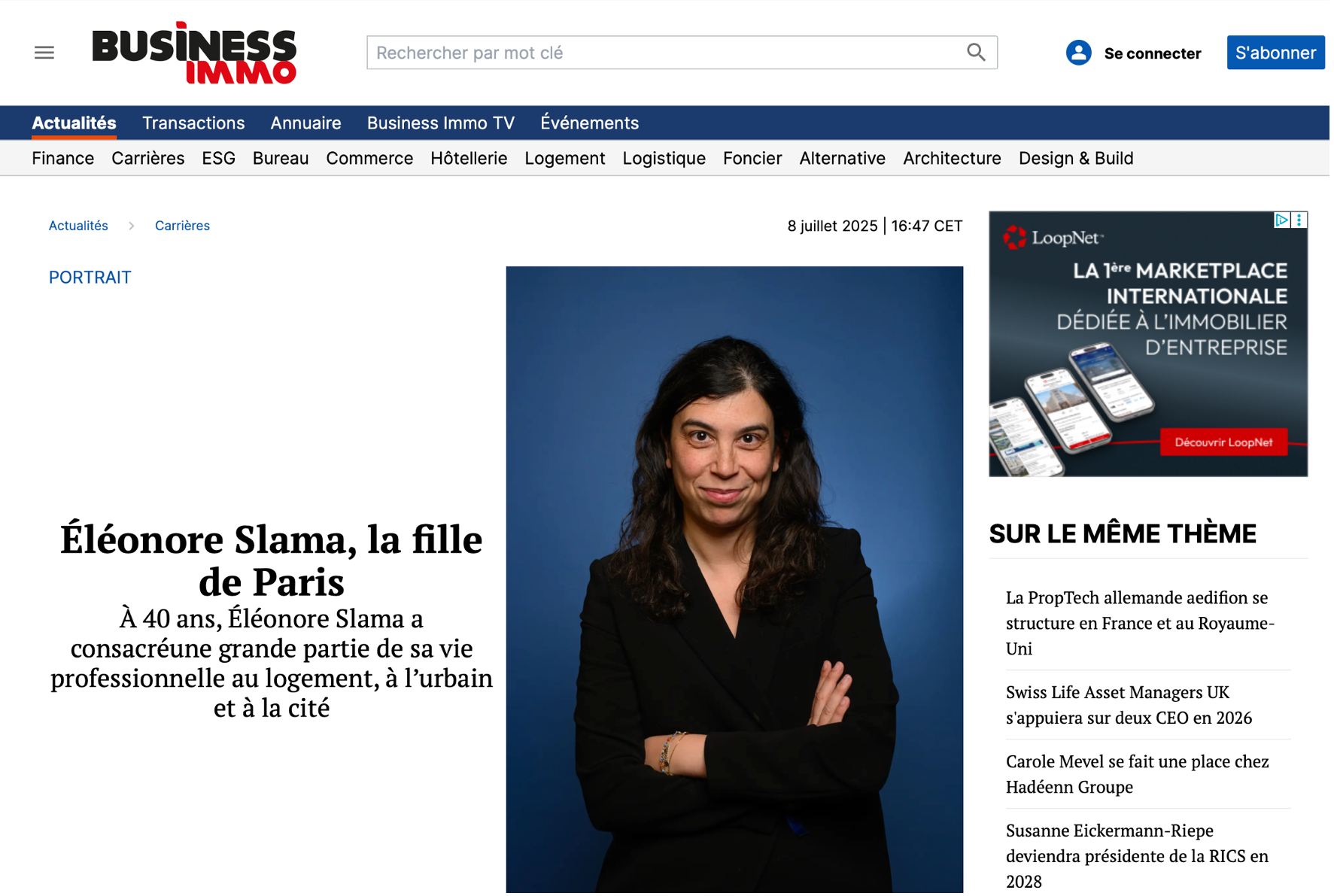Open the Logement category

(x=567, y=159)
